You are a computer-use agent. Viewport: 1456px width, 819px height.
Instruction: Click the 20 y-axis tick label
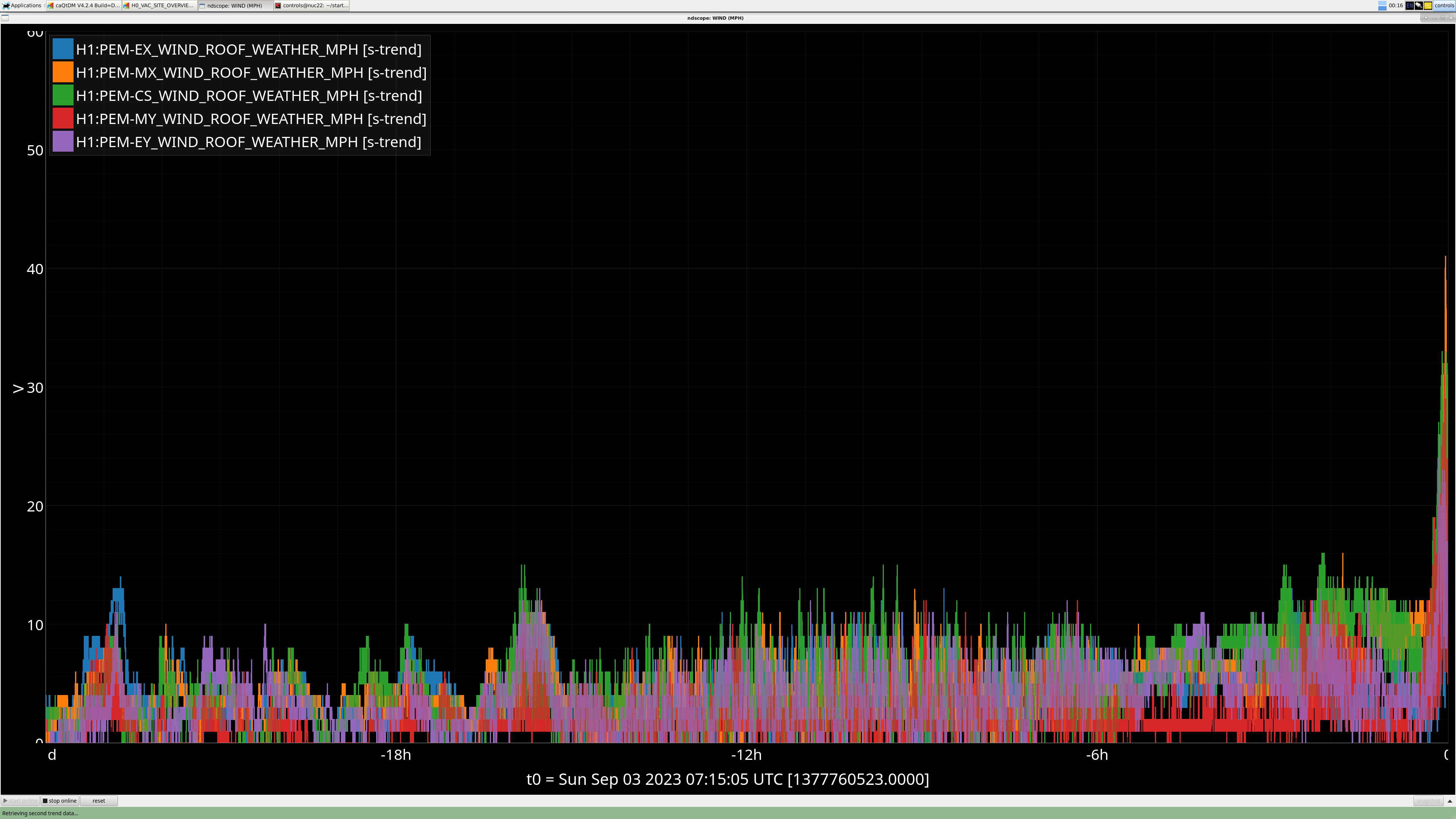click(x=35, y=507)
